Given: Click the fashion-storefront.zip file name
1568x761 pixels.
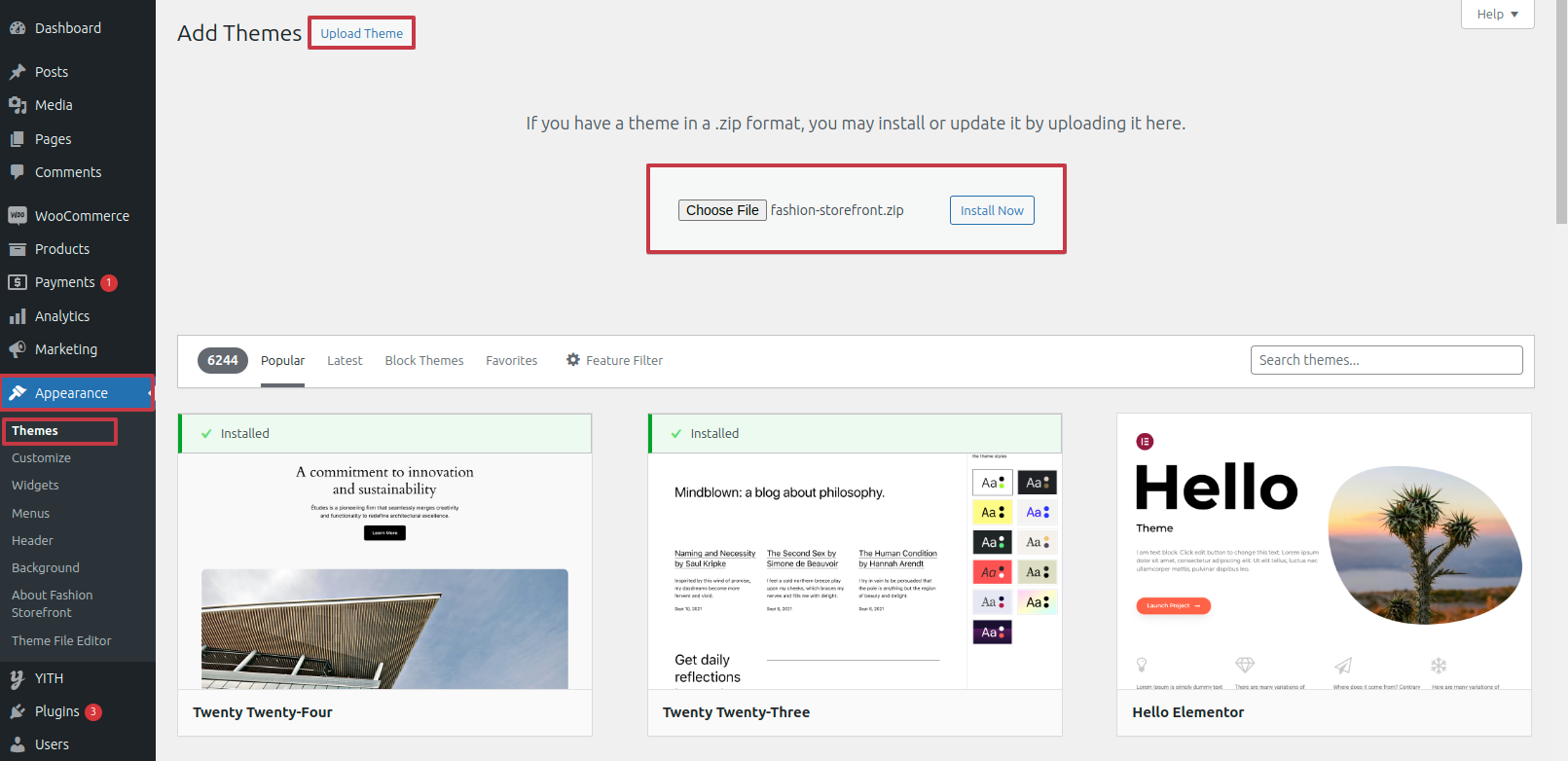Looking at the screenshot, I should 837,210.
